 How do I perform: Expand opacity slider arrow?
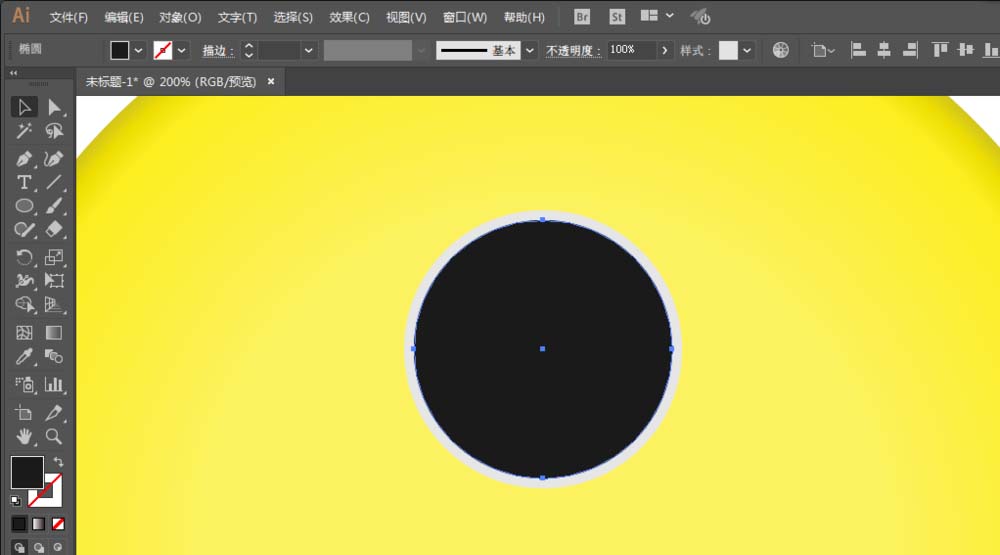pos(665,50)
